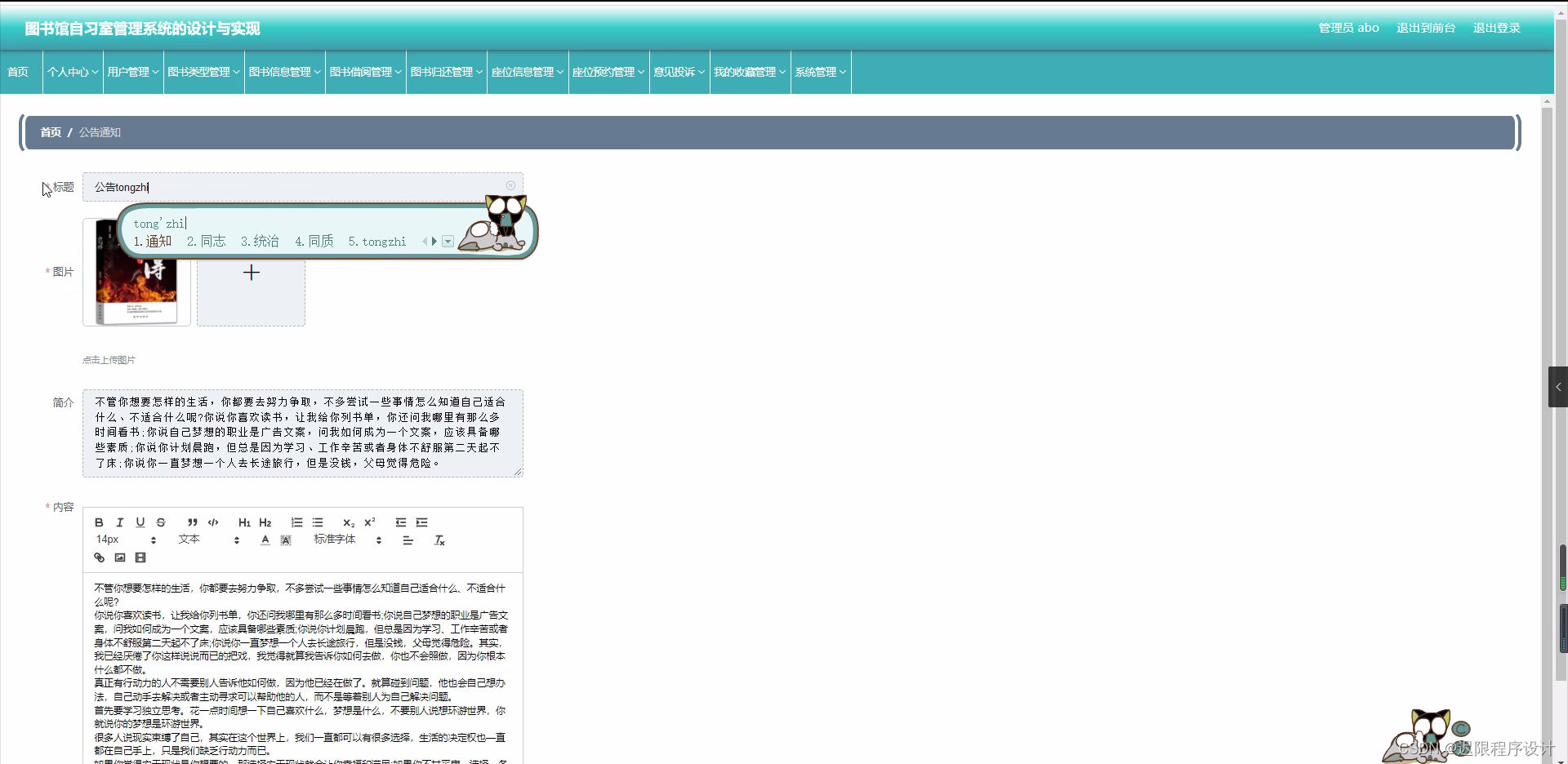This screenshot has width=1568, height=764.
Task: Click 管理员 abo account label
Action: 1349,28
